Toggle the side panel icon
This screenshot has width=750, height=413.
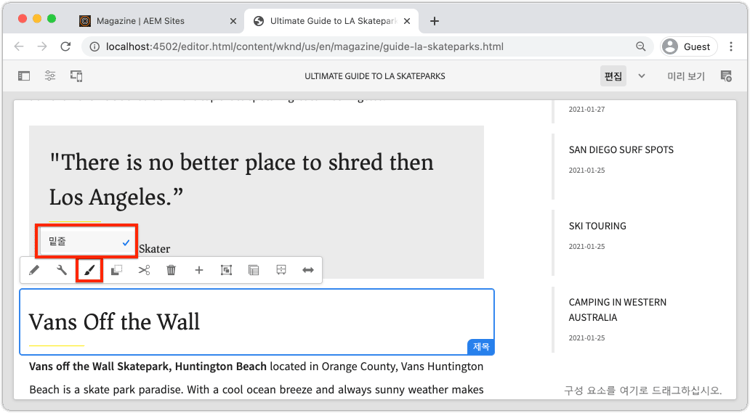[x=24, y=76]
